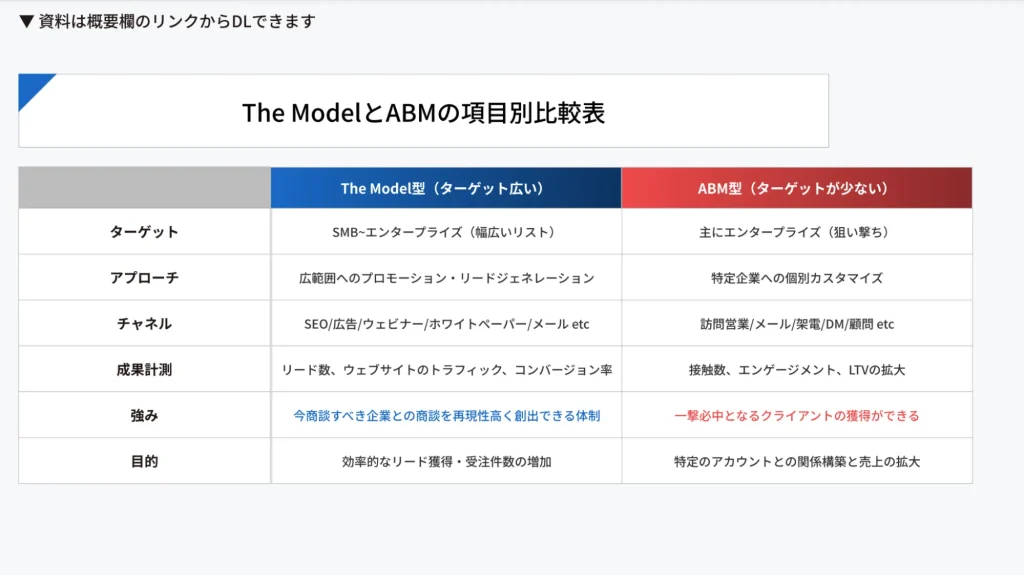
Task: Click the gray empty header cell
Action: coord(144,188)
